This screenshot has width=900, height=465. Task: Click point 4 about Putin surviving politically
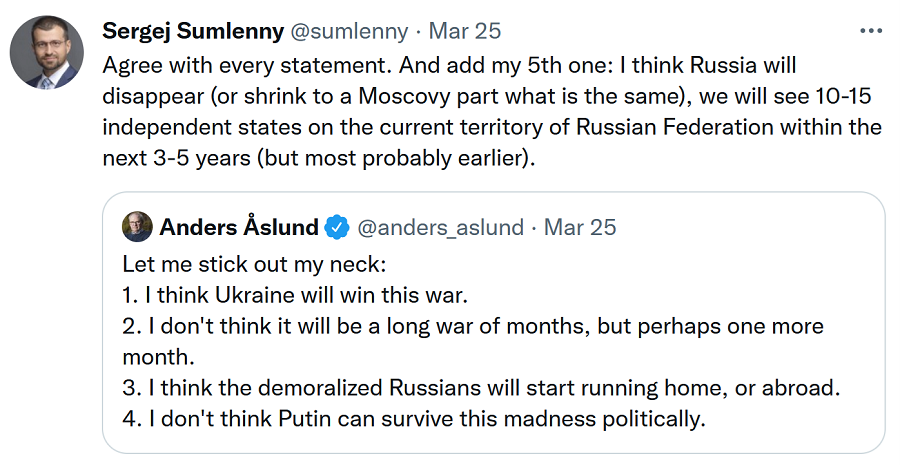pos(413,419)
